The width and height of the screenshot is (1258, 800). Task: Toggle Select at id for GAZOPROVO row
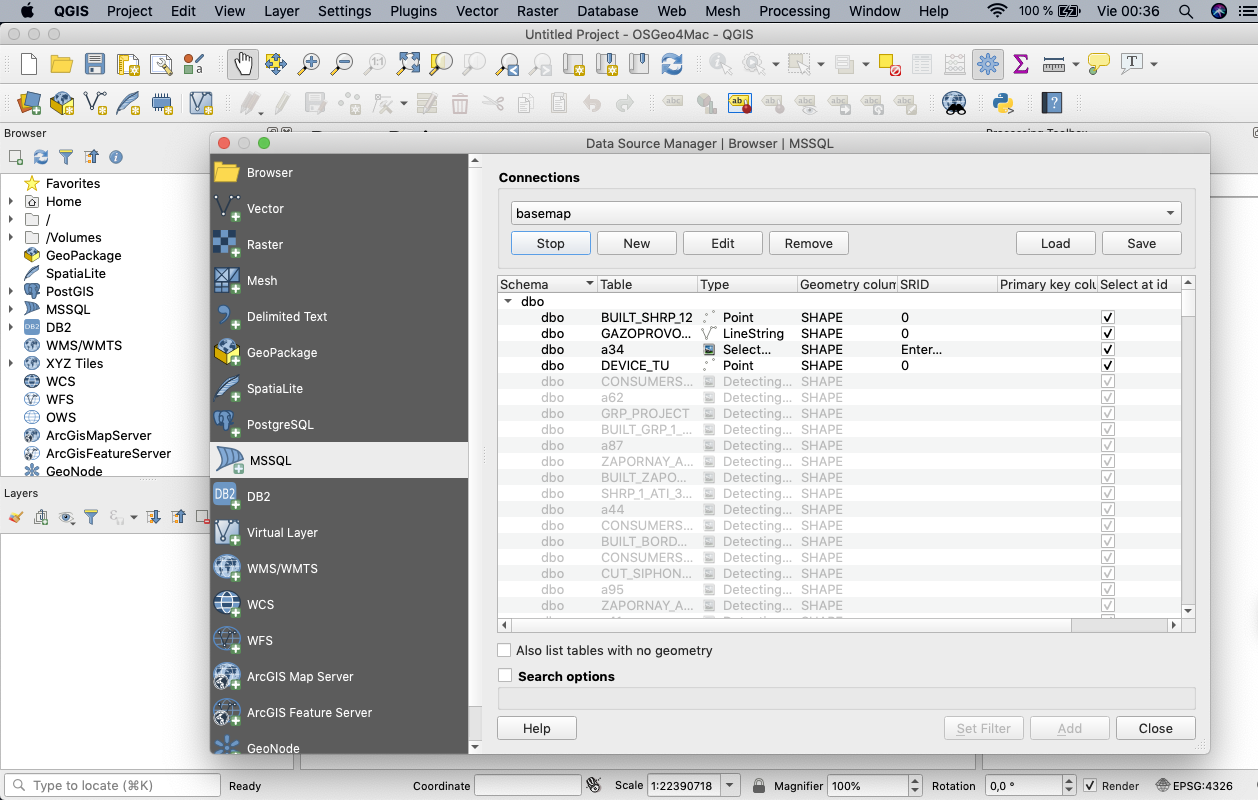pyautogui.click(x=1107, y=333)
